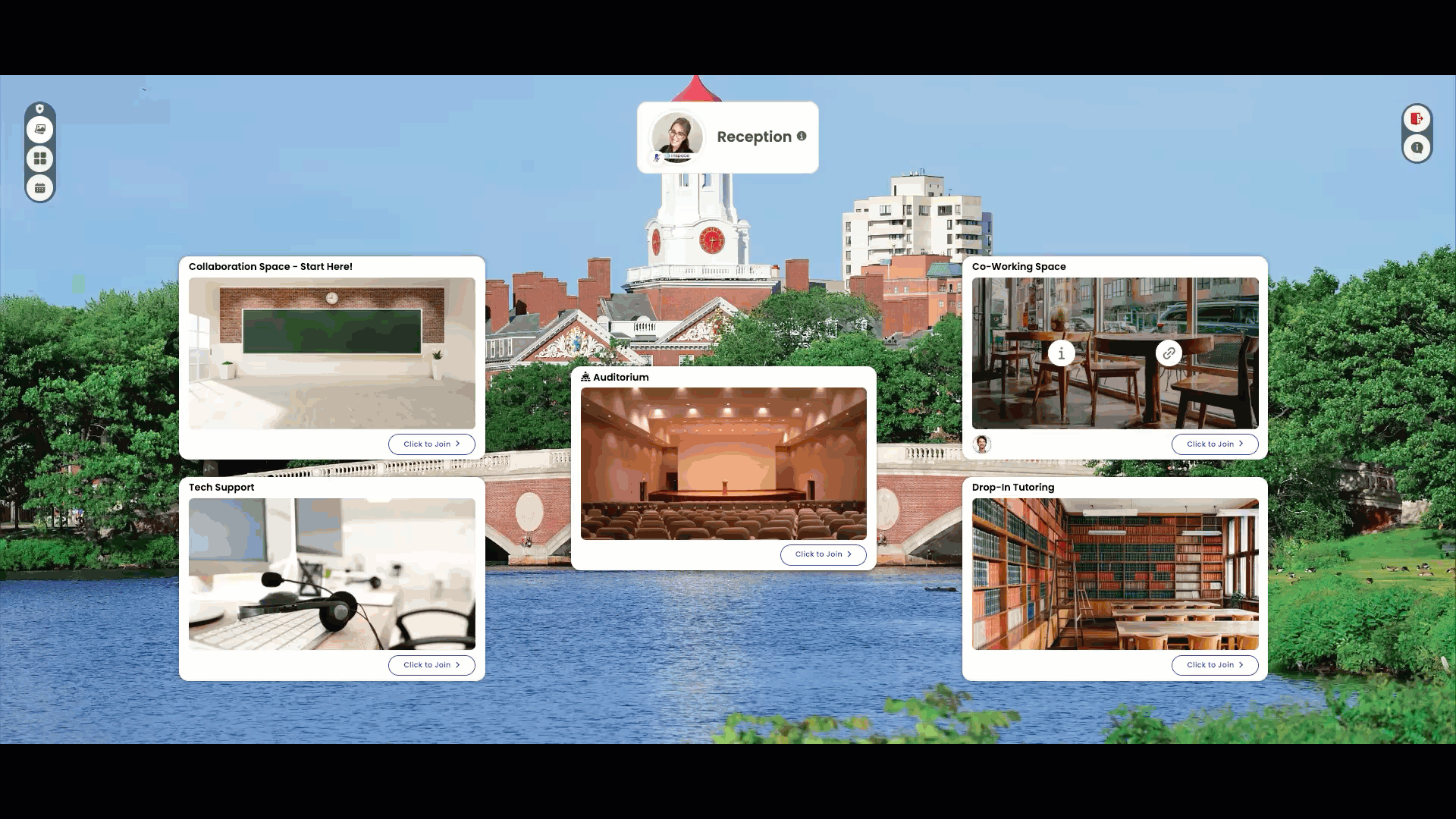Click the Co-Working Space participant avatar

pyautogui.click(x=981, y=443)
